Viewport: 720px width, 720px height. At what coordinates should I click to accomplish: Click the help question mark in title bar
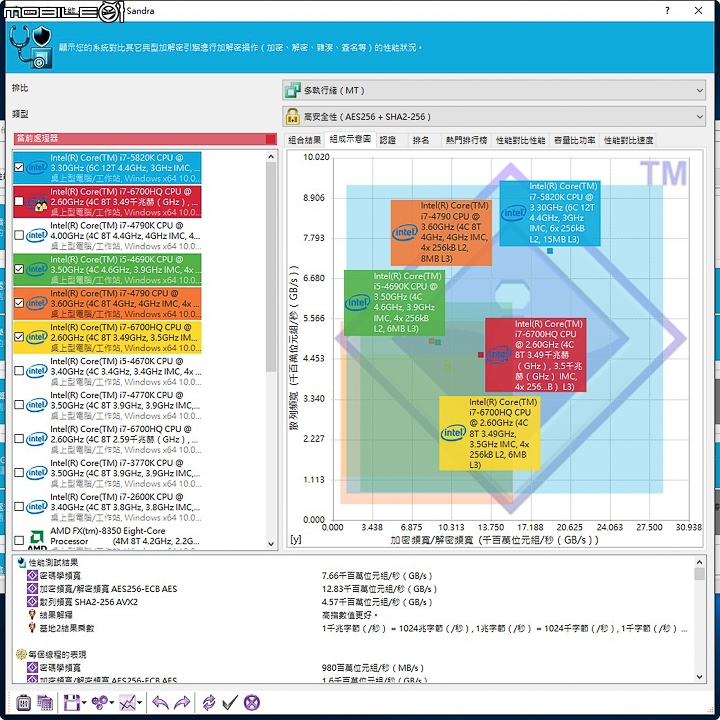pos(667,11)
